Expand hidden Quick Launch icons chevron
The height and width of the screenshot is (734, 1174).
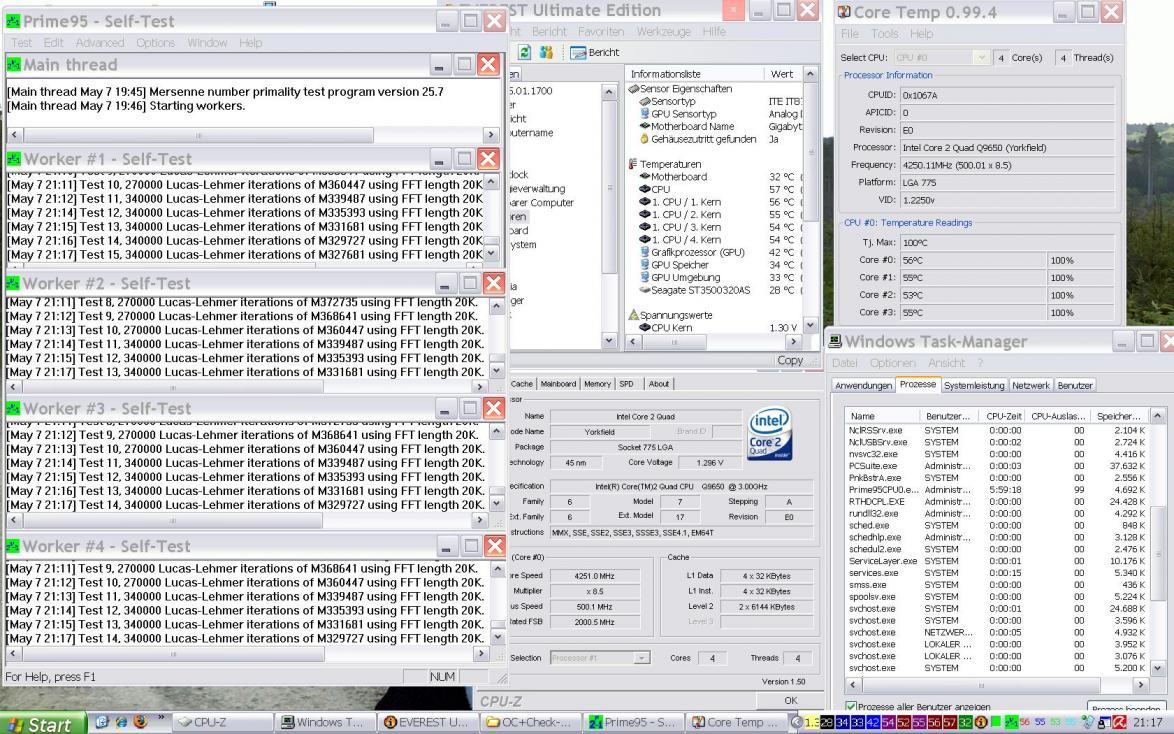coord(160,718)
